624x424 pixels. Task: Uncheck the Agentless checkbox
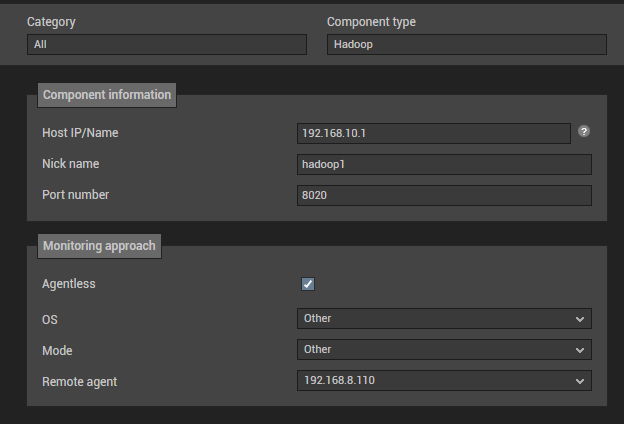(x=308, y=284)
